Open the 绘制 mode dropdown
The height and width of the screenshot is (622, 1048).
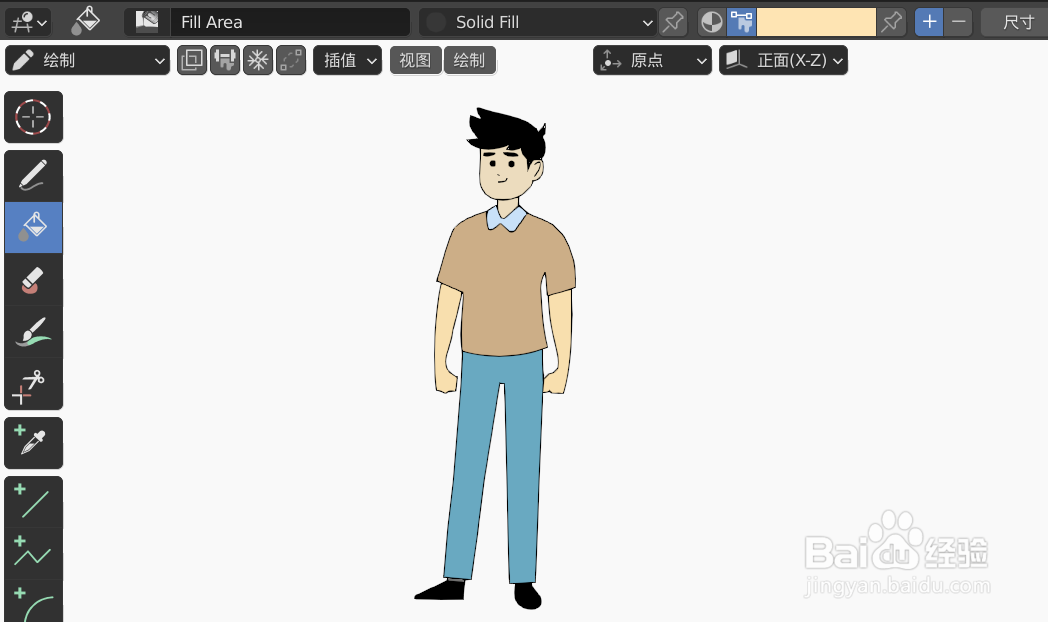click(88, 60)
